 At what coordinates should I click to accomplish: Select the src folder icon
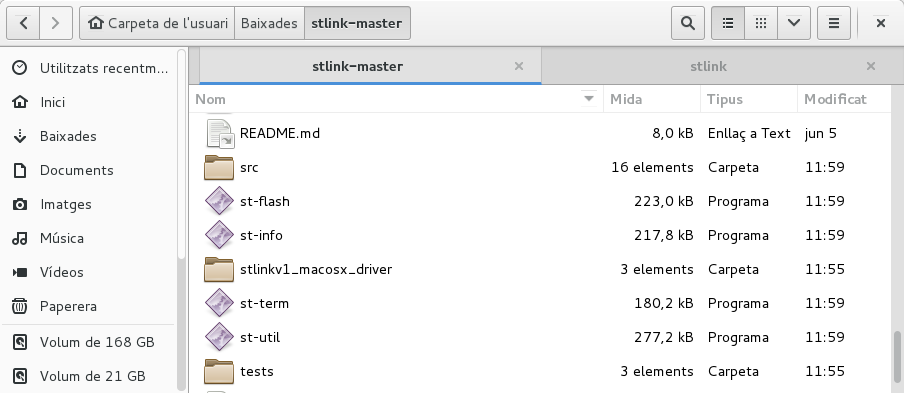pos(219,168)
